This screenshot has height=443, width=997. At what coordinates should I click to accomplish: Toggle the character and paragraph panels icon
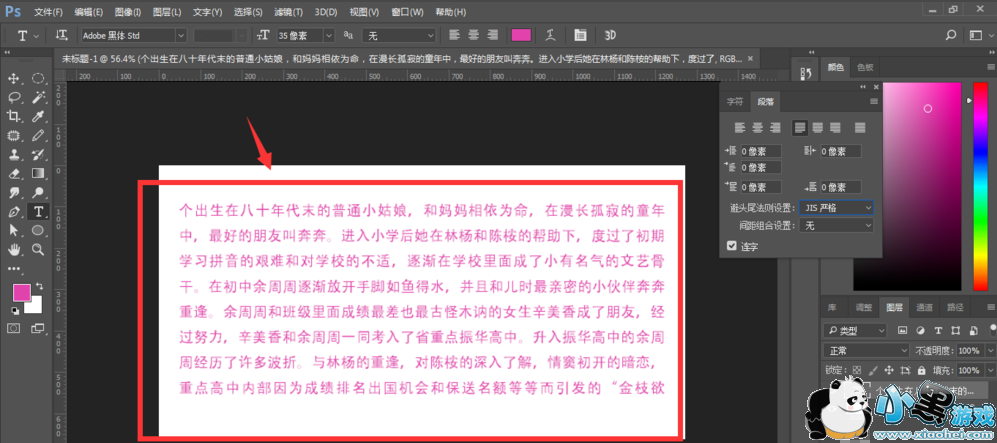[579, 35]
